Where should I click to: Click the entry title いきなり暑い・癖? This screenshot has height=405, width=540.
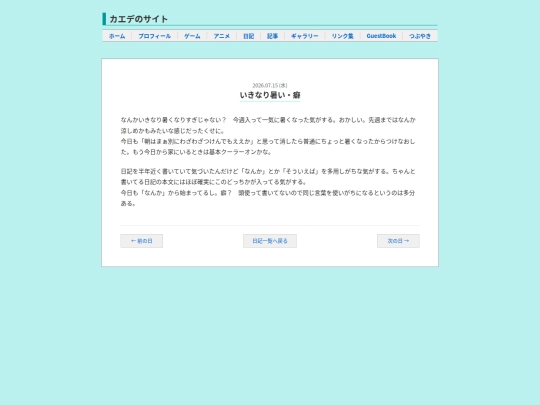tap(270, 95)
